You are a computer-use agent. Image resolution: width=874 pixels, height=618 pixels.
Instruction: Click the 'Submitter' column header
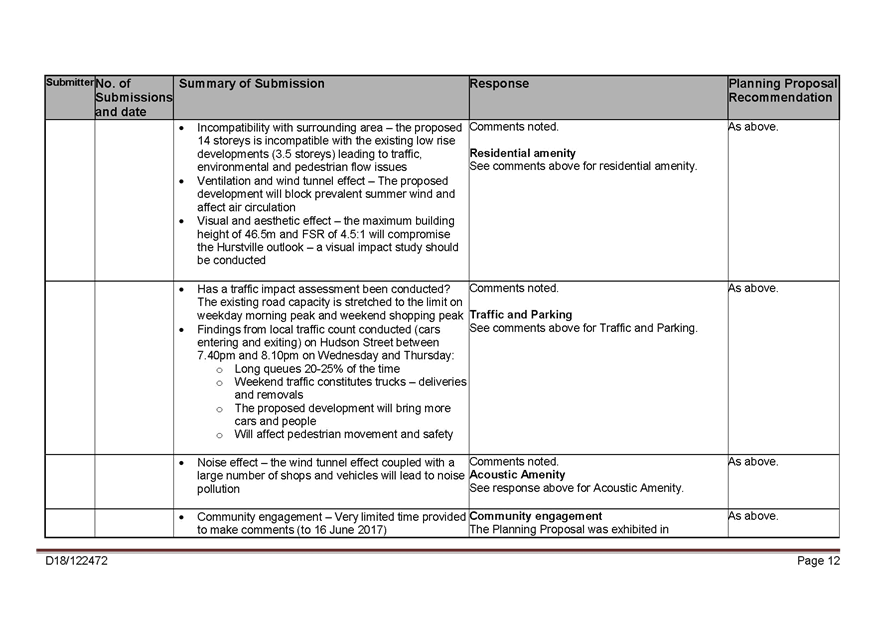pos(69,83)
